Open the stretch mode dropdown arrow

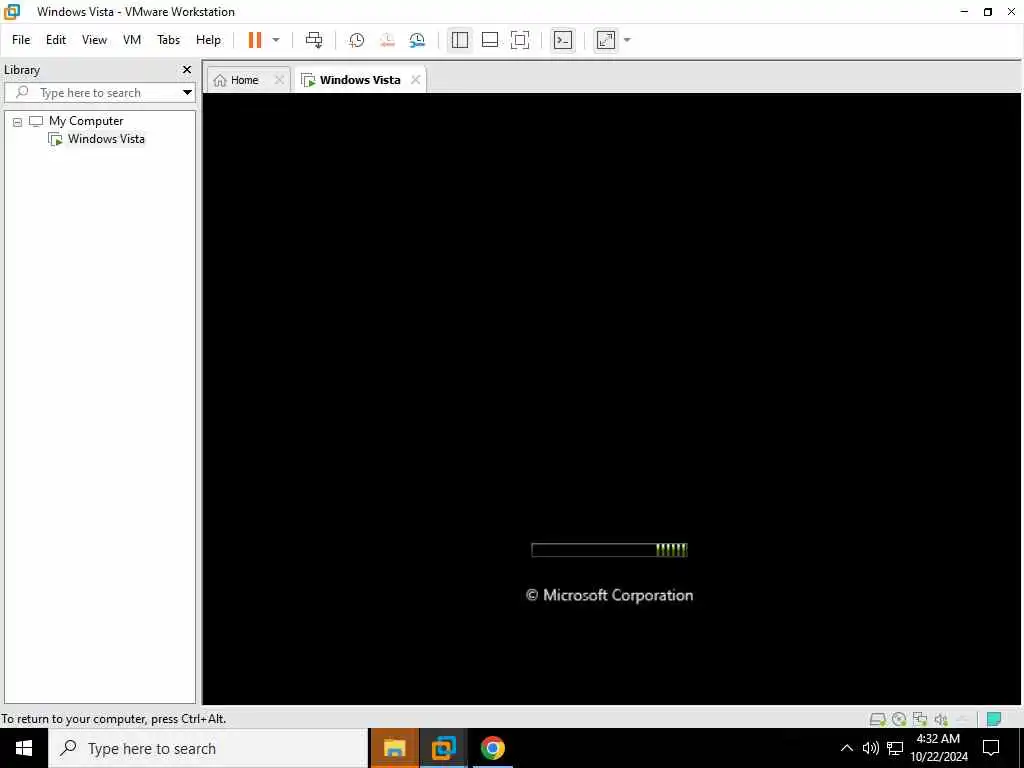click(x=627, y=40)
